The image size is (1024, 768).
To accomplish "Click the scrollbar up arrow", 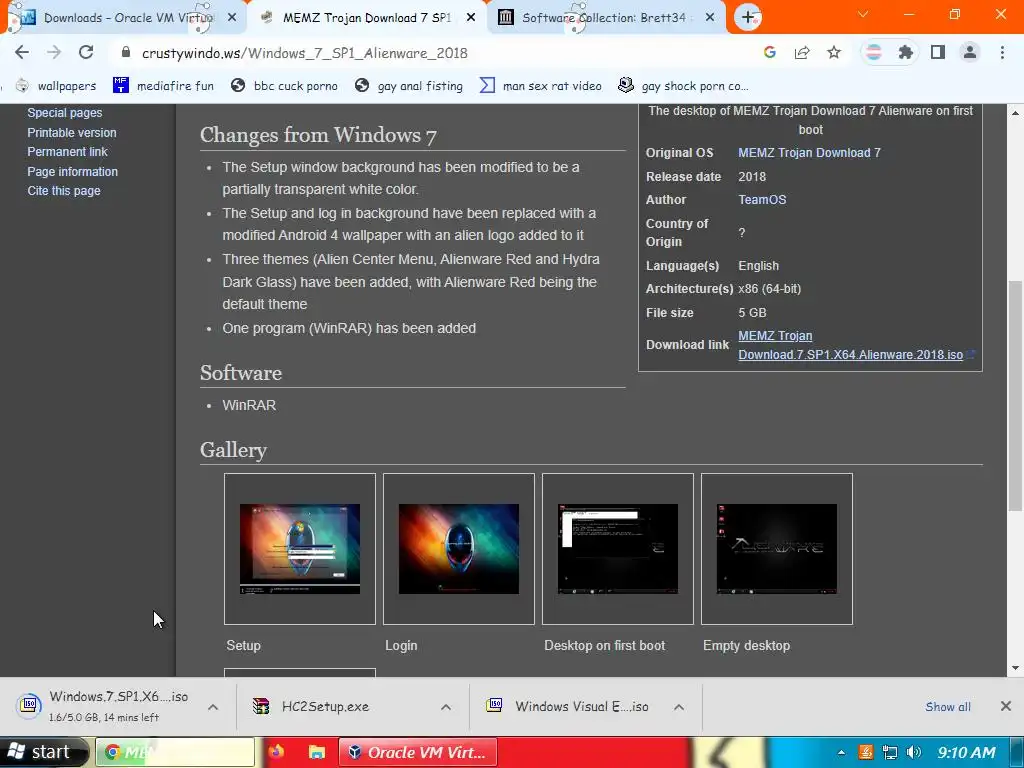I will click(1016, 113).
